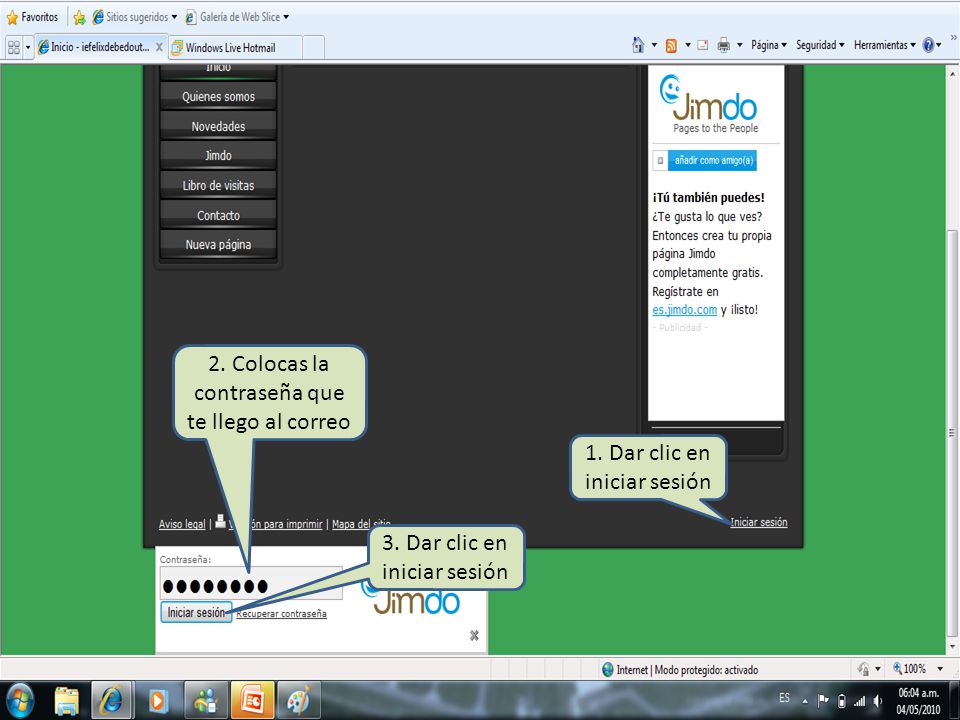Viewport: 960px width, 720px height.
Task: Open Galería de Web Slice dropdown
Action: [x=237, y=17]
